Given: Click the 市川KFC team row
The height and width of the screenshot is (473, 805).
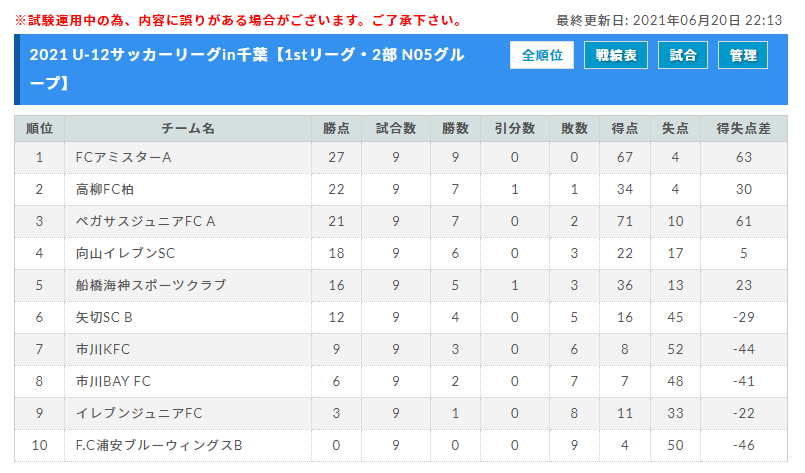Looking at the screenshot, I should (401, 349).
